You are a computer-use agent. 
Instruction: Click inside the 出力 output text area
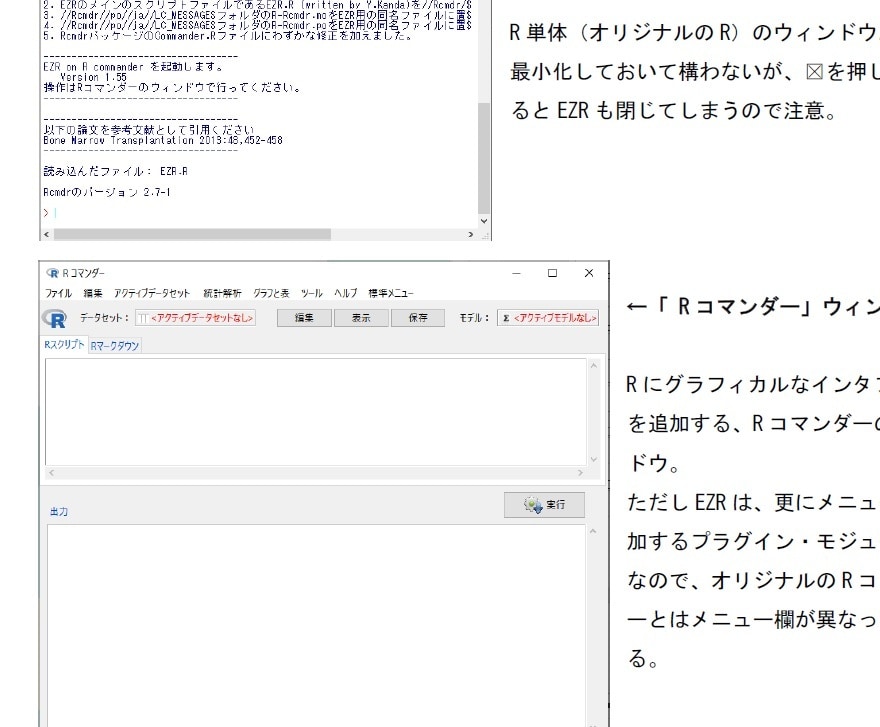click(315, 625)
